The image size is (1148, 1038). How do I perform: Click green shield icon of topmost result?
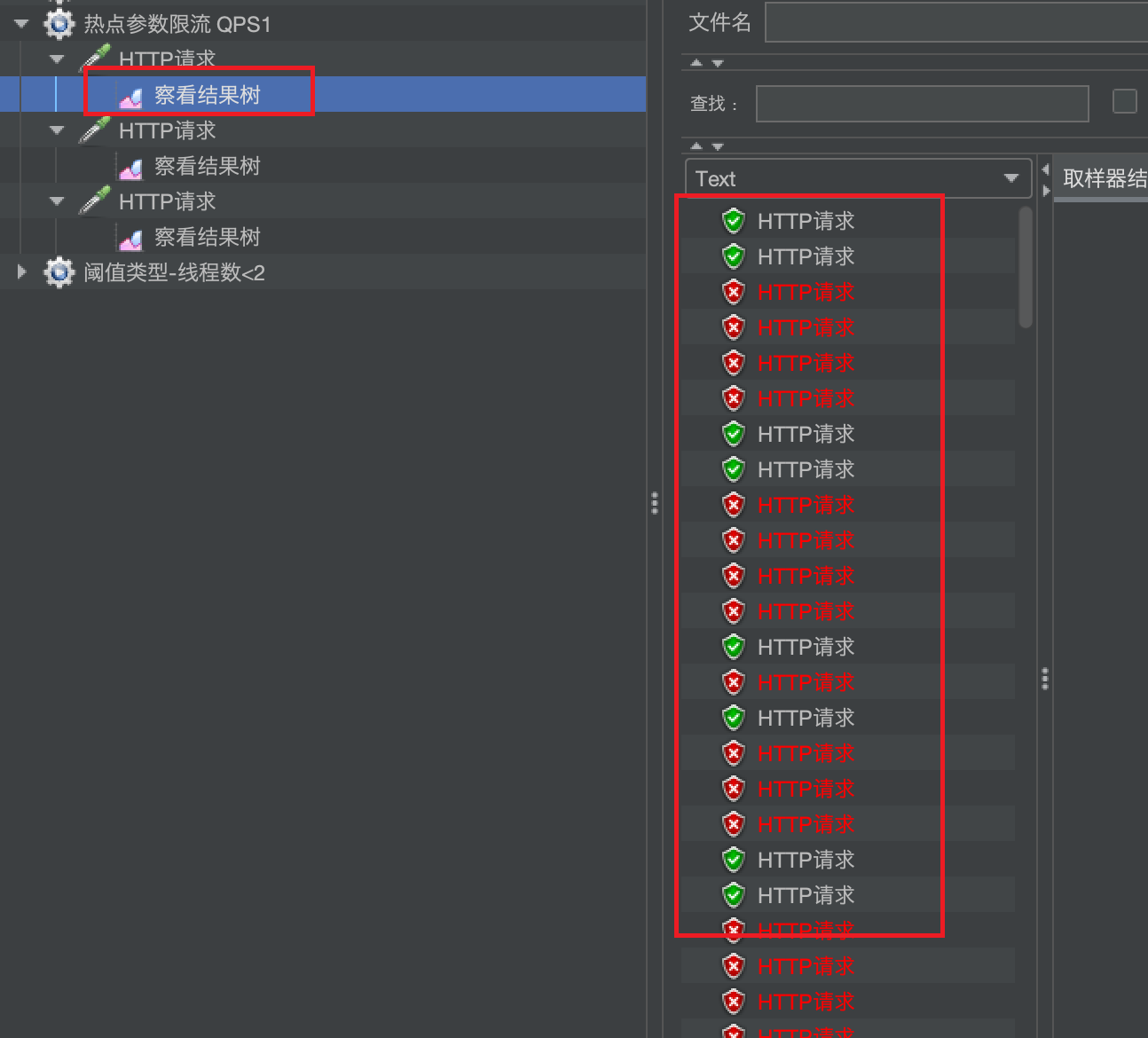734,221
